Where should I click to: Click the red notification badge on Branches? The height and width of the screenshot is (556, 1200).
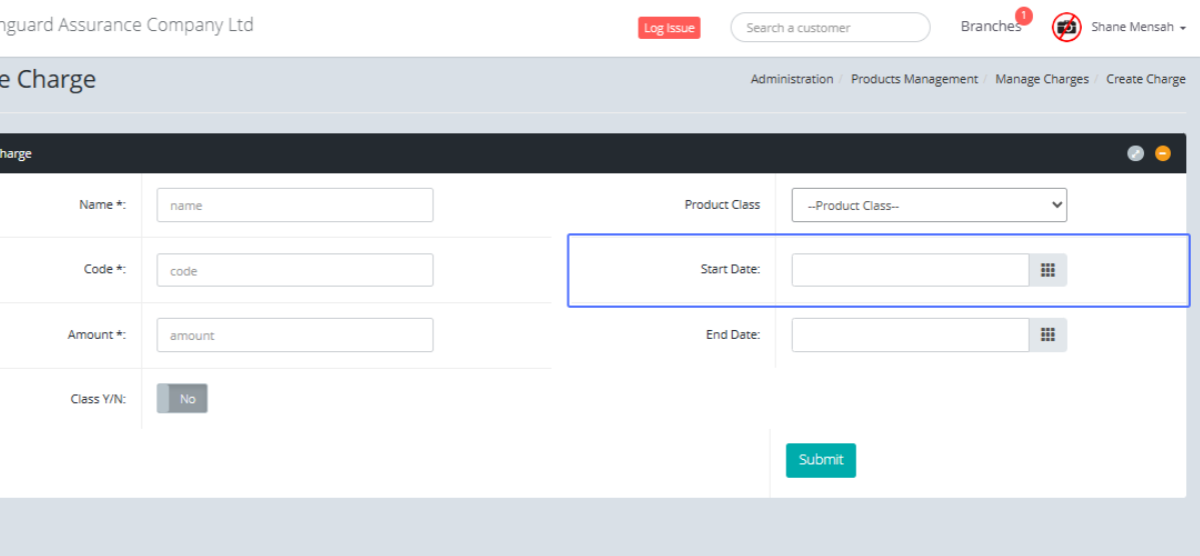(1023, 15)
